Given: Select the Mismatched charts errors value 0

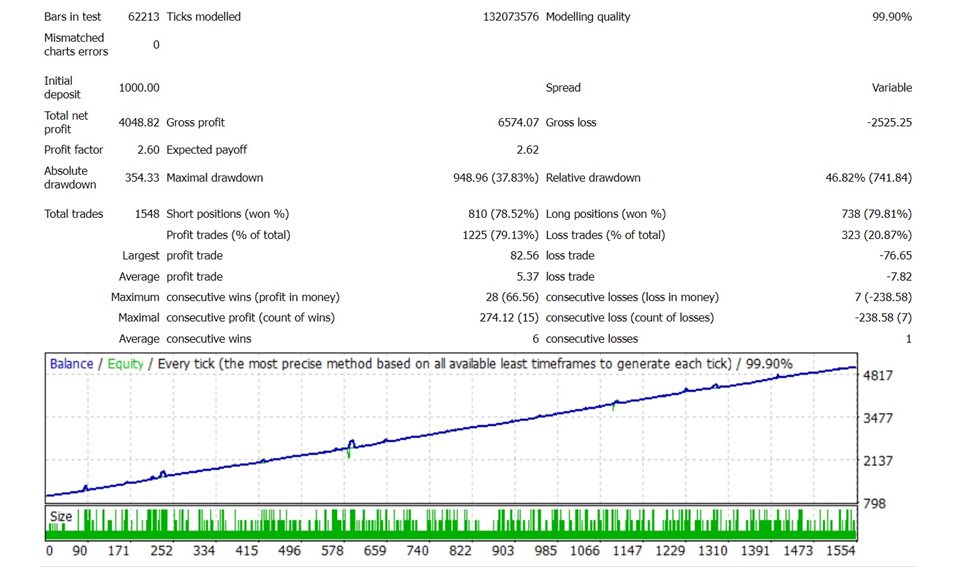Looking at the screenshot, I should point(156,45).
